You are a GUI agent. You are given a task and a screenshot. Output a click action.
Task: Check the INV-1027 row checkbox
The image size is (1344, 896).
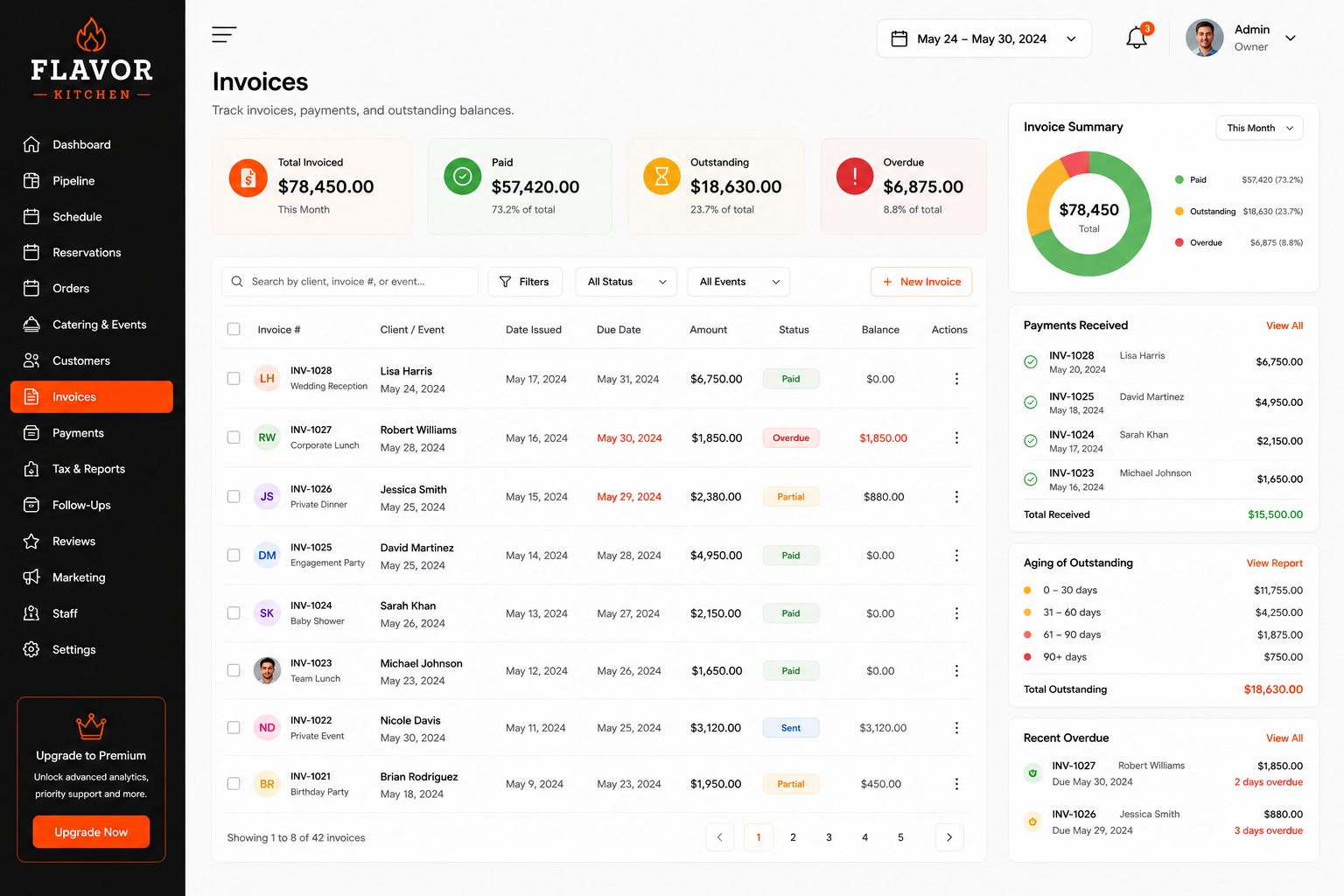(x=234, y=437)
